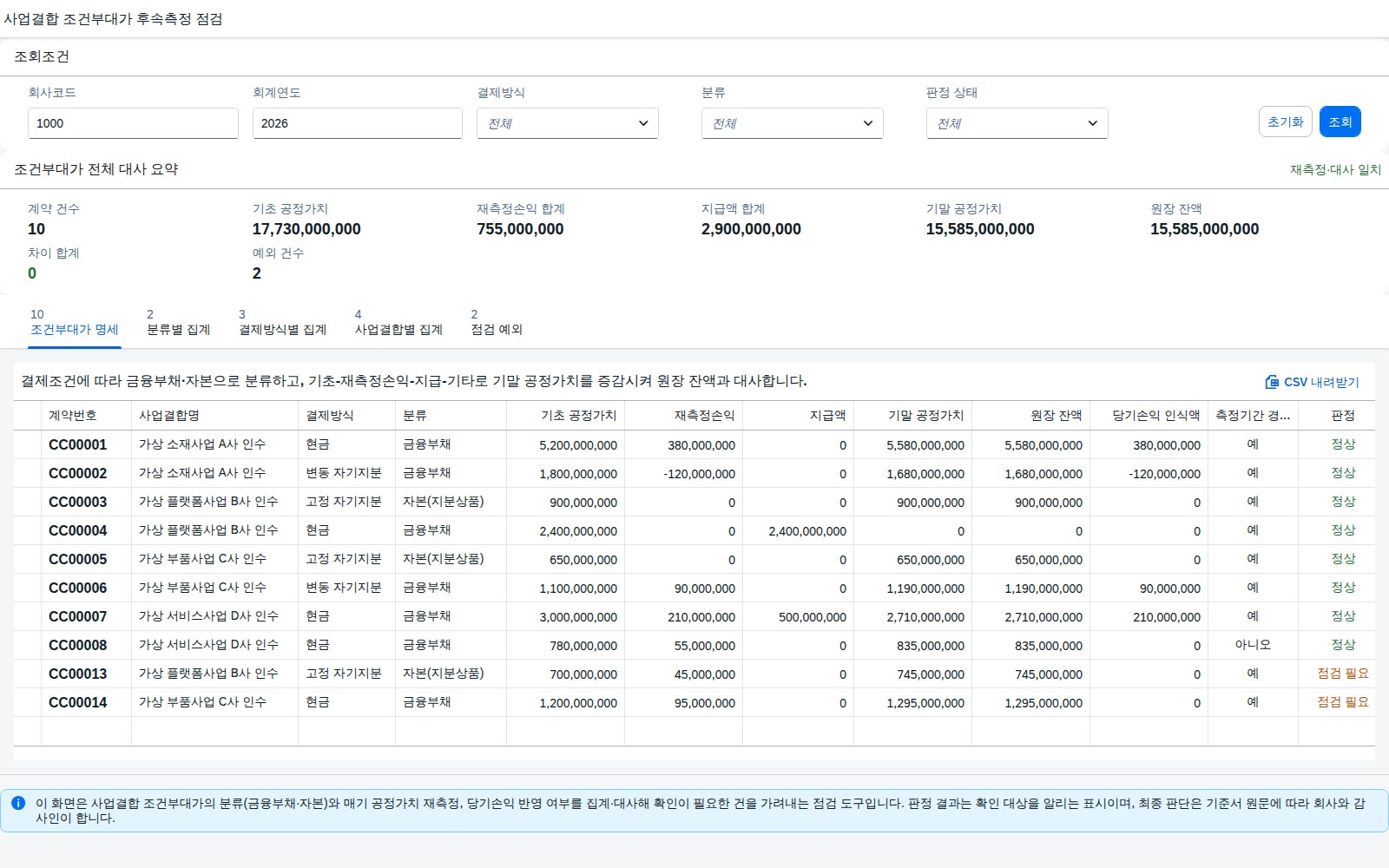Click the 회사코드 input field
This screenshot has width=1389, height=868.
133,123
